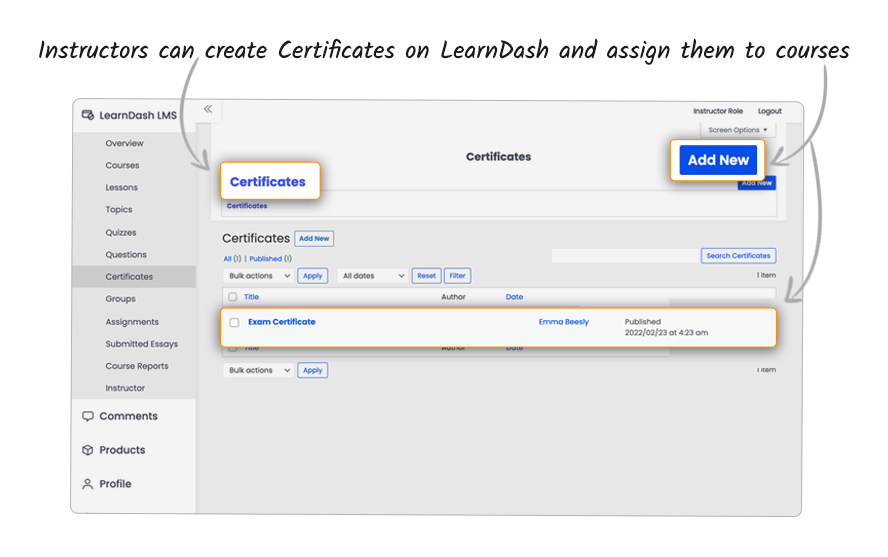Go to Assignments in the sidebar
888x557 pixels.
click(132, 322)
